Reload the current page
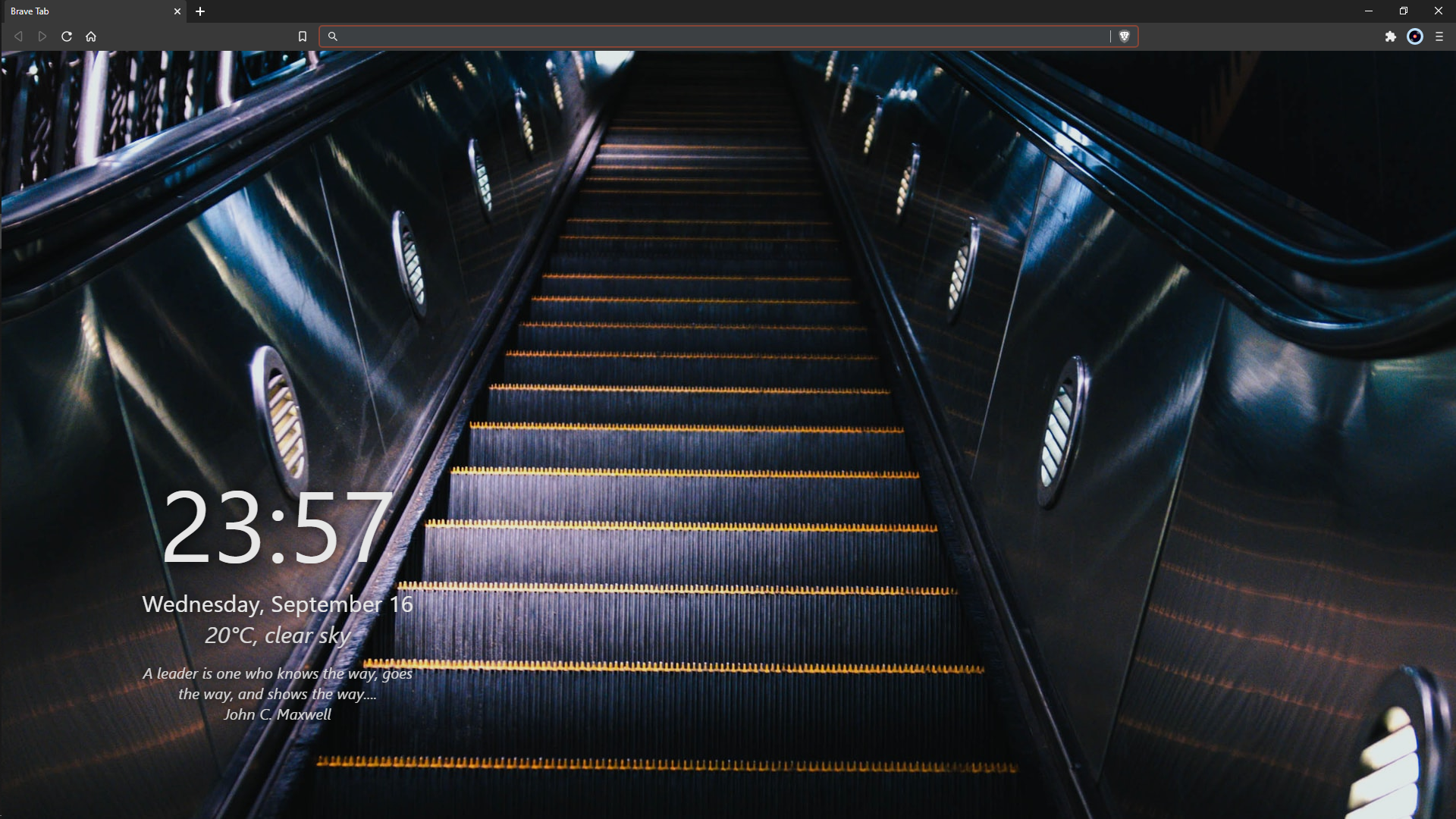This screenshot has width=1456, height=819. point(67,36)
